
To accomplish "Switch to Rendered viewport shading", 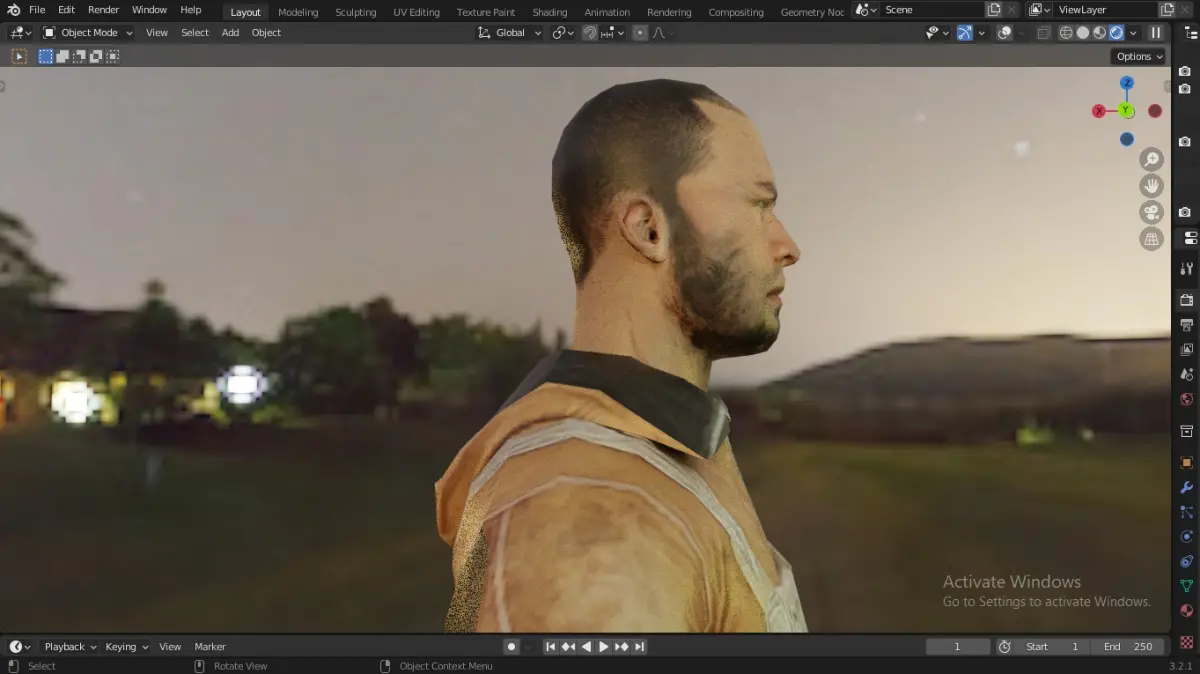I will [1117, 32].
